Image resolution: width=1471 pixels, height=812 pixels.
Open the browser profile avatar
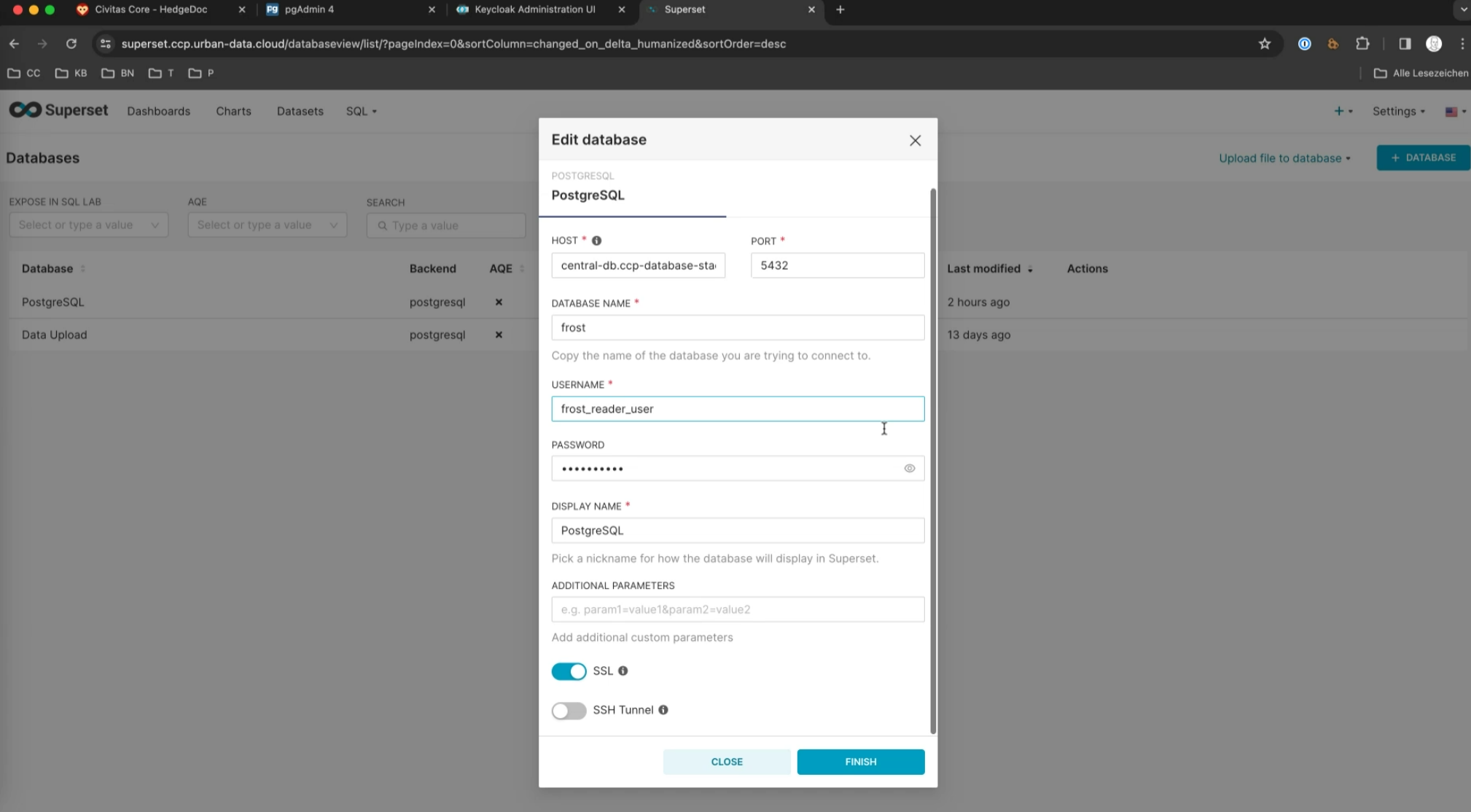coord(1434,44)
